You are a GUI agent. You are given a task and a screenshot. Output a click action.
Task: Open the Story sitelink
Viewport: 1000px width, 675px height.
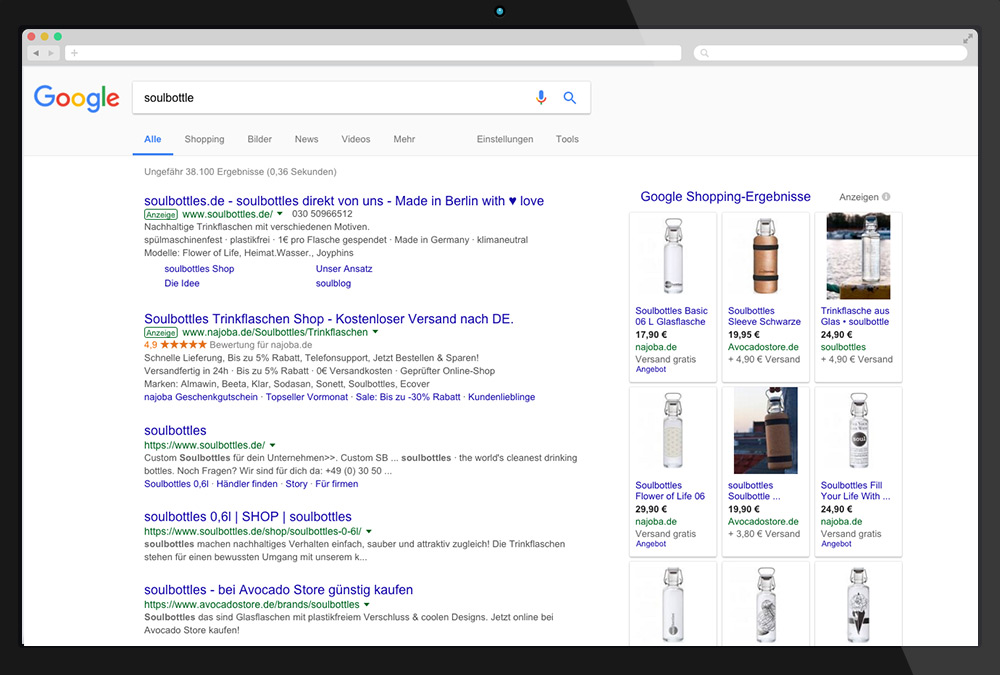click(297, 484)
